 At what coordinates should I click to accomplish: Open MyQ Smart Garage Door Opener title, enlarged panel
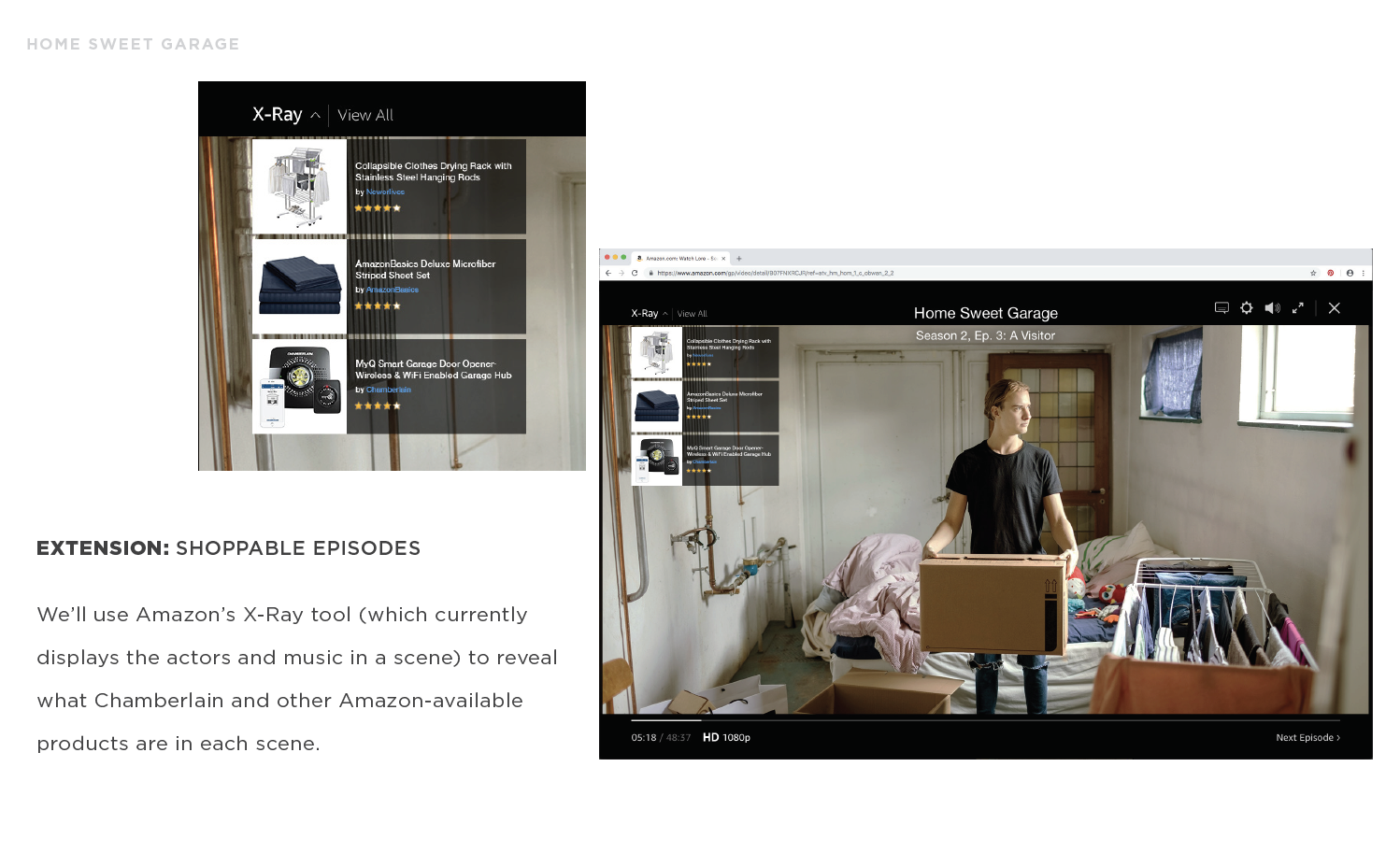coord(433,369)
